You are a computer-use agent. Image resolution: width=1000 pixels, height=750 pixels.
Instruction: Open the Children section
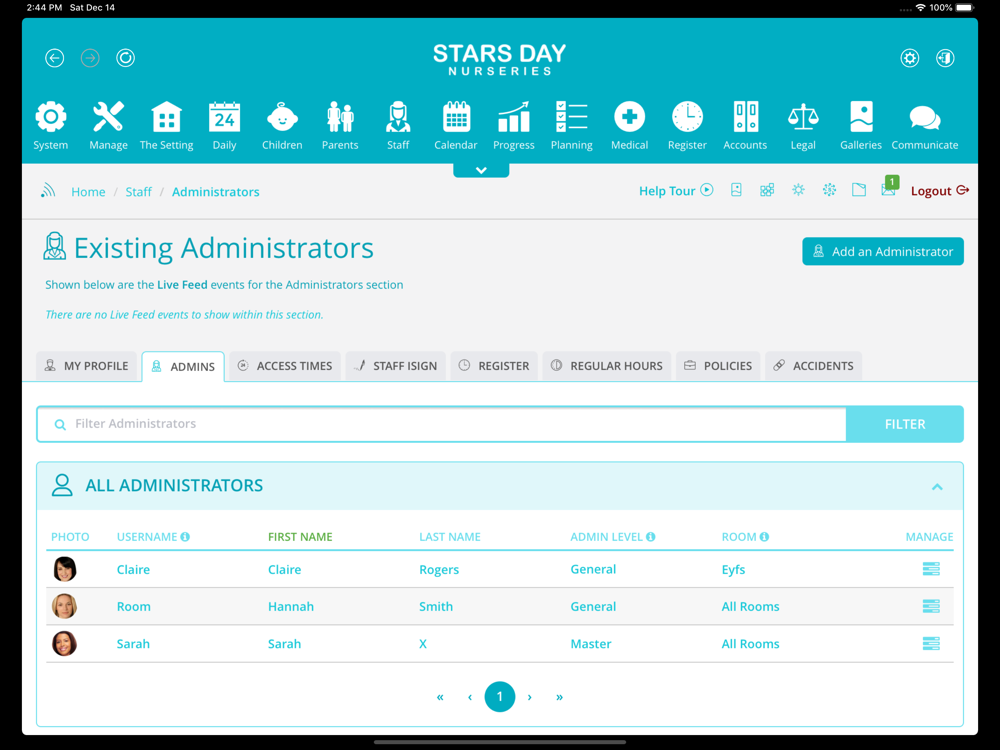282,126
